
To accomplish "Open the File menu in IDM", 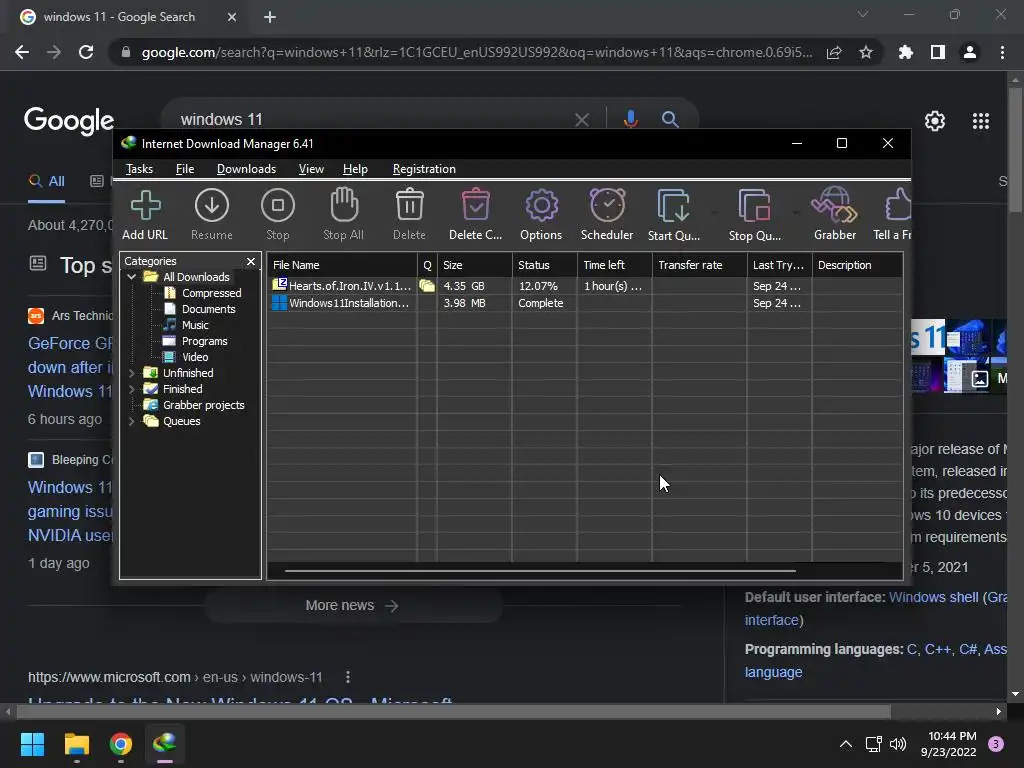I will pyautogui.click(x=185, y=169).
